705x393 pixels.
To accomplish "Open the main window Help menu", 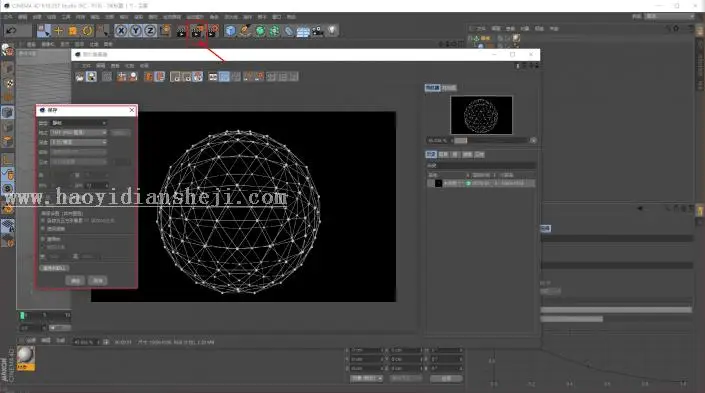I will (291, 17).
